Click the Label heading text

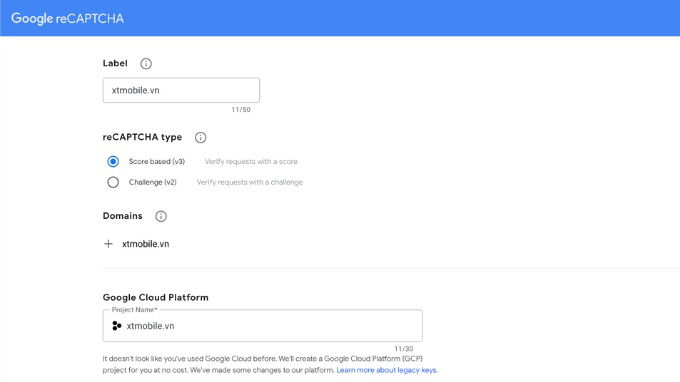click(115, 63)
